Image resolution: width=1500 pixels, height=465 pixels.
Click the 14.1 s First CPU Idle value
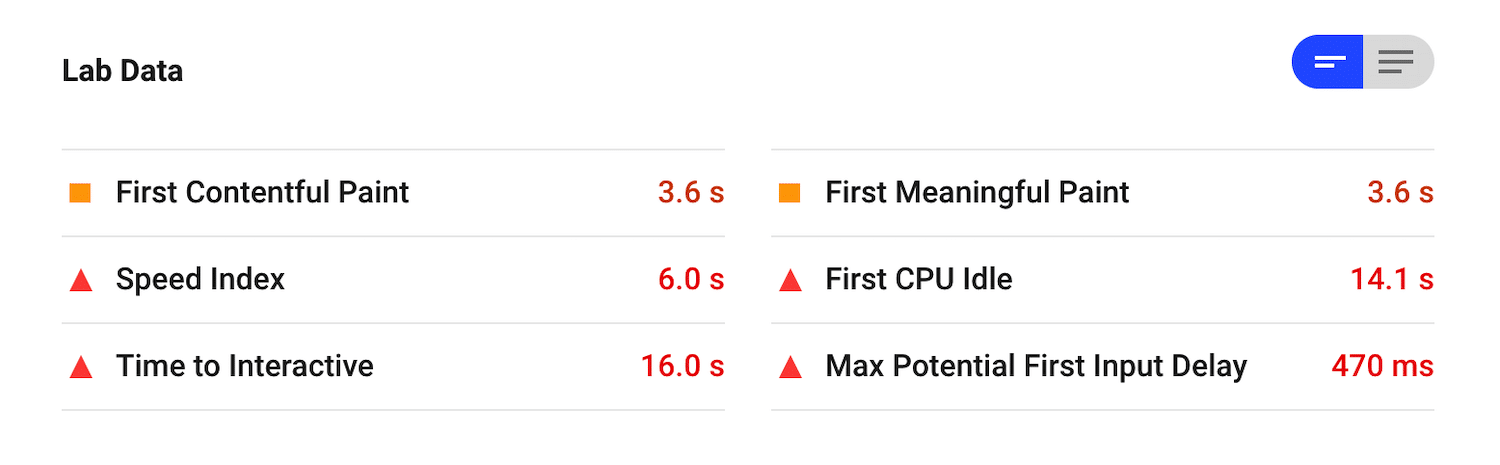(1392, 279)
